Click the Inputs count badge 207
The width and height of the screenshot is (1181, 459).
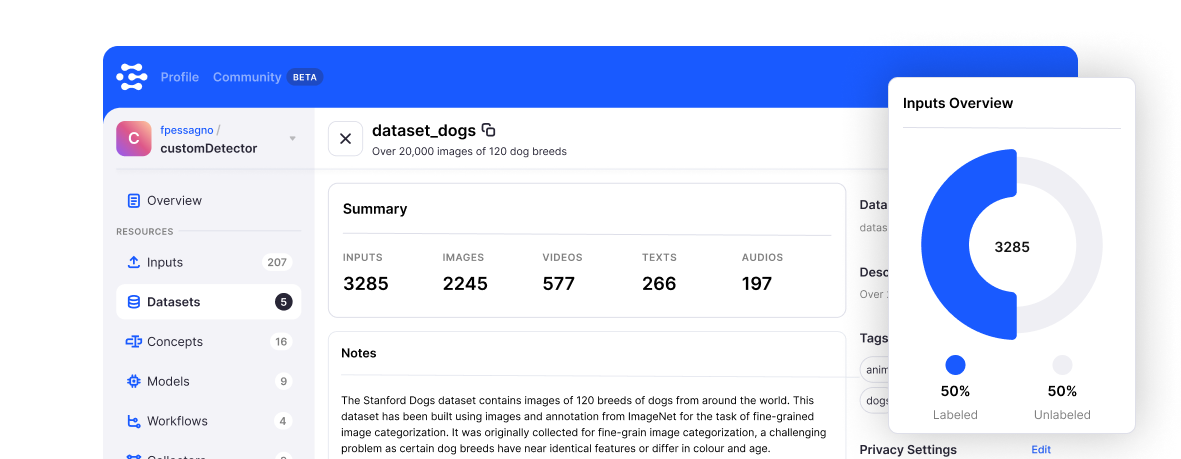277,262
